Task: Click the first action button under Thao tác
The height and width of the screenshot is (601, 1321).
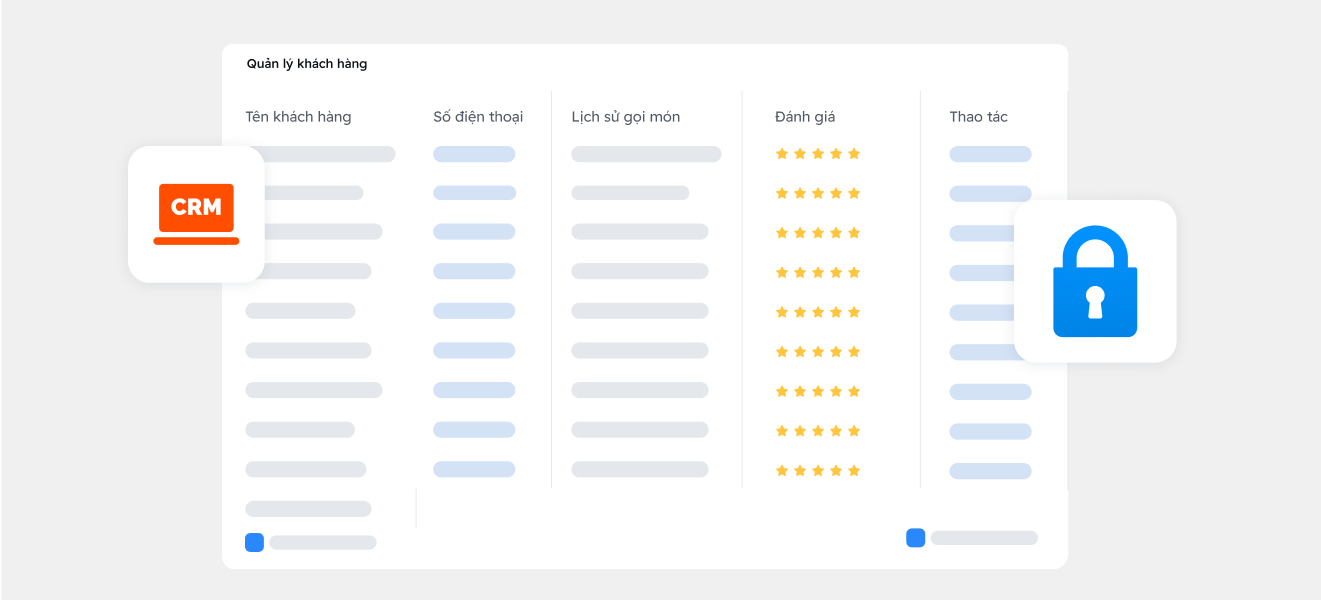Action: tap(990, 153)
